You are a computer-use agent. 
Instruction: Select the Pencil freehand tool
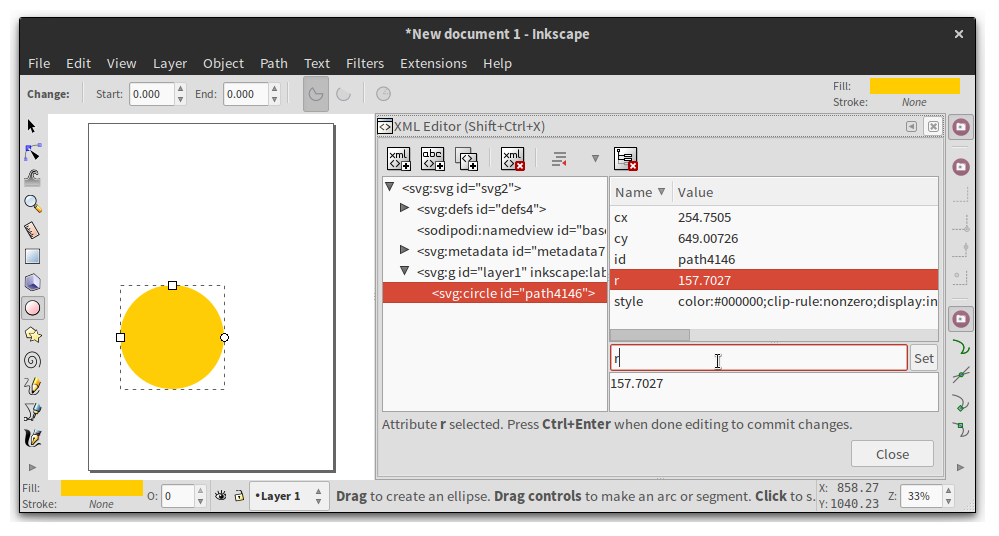pyautogui.click(x=32, y=386)
